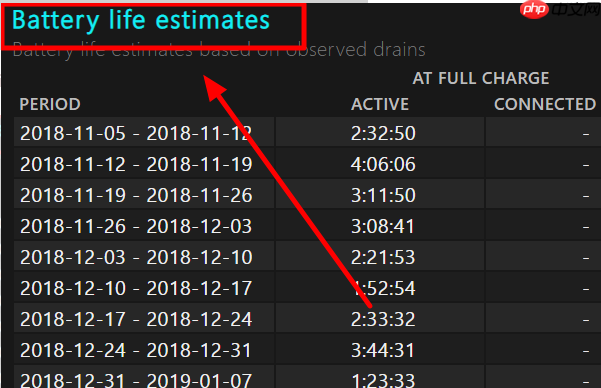
Task: Click active time value 3:08:41
Action: (383, 227)
